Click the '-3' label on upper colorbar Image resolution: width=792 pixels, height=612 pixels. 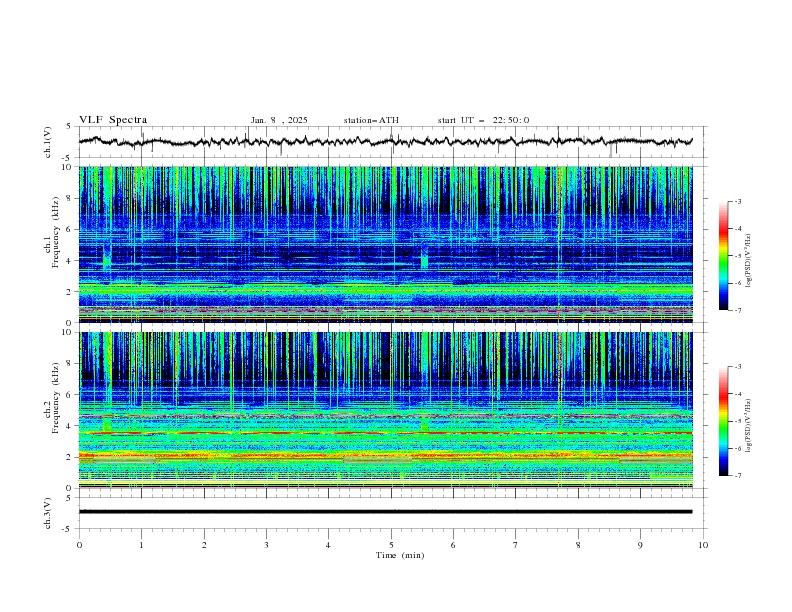(x=737, y=201)
